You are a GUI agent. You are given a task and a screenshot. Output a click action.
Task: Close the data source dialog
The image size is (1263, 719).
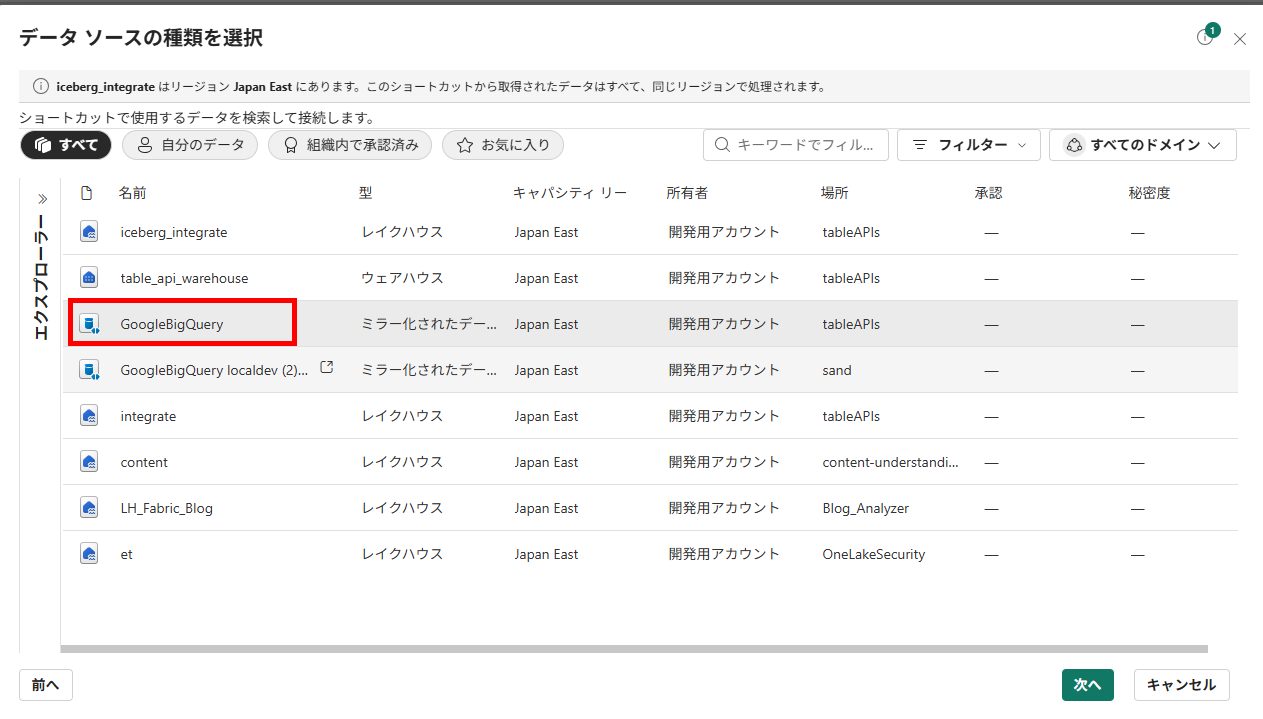1240,39
